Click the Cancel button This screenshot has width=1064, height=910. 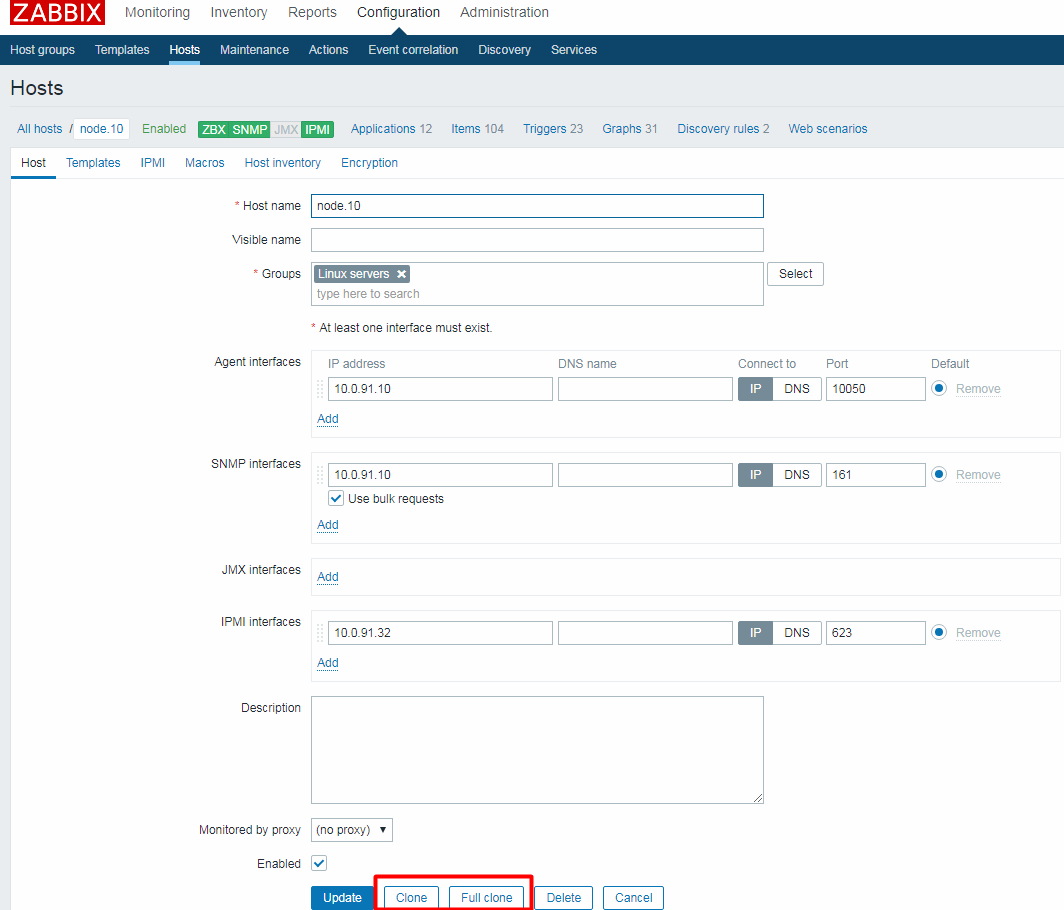point(634,898)
